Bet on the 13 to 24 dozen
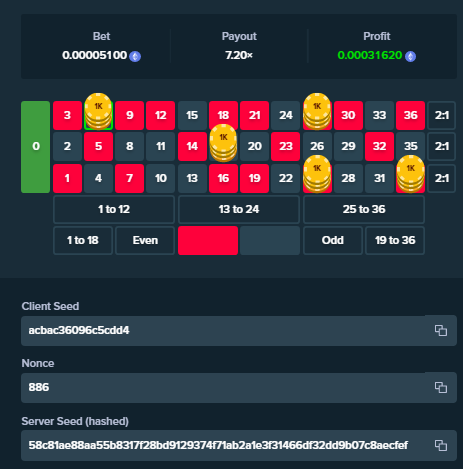The width and height of the screenshot is (463, 469). pyautogui.click(x=239, y=209)
